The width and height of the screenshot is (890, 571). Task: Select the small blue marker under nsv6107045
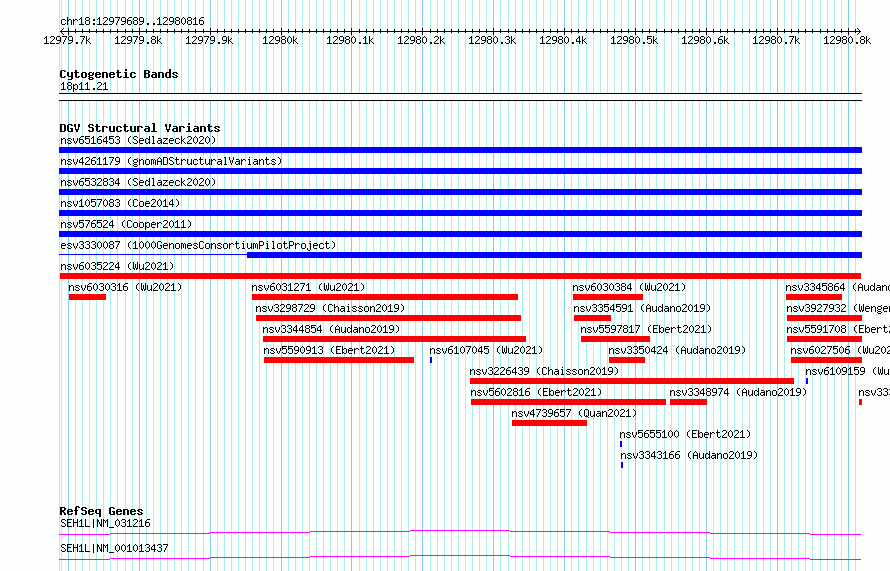pos(431,360)
